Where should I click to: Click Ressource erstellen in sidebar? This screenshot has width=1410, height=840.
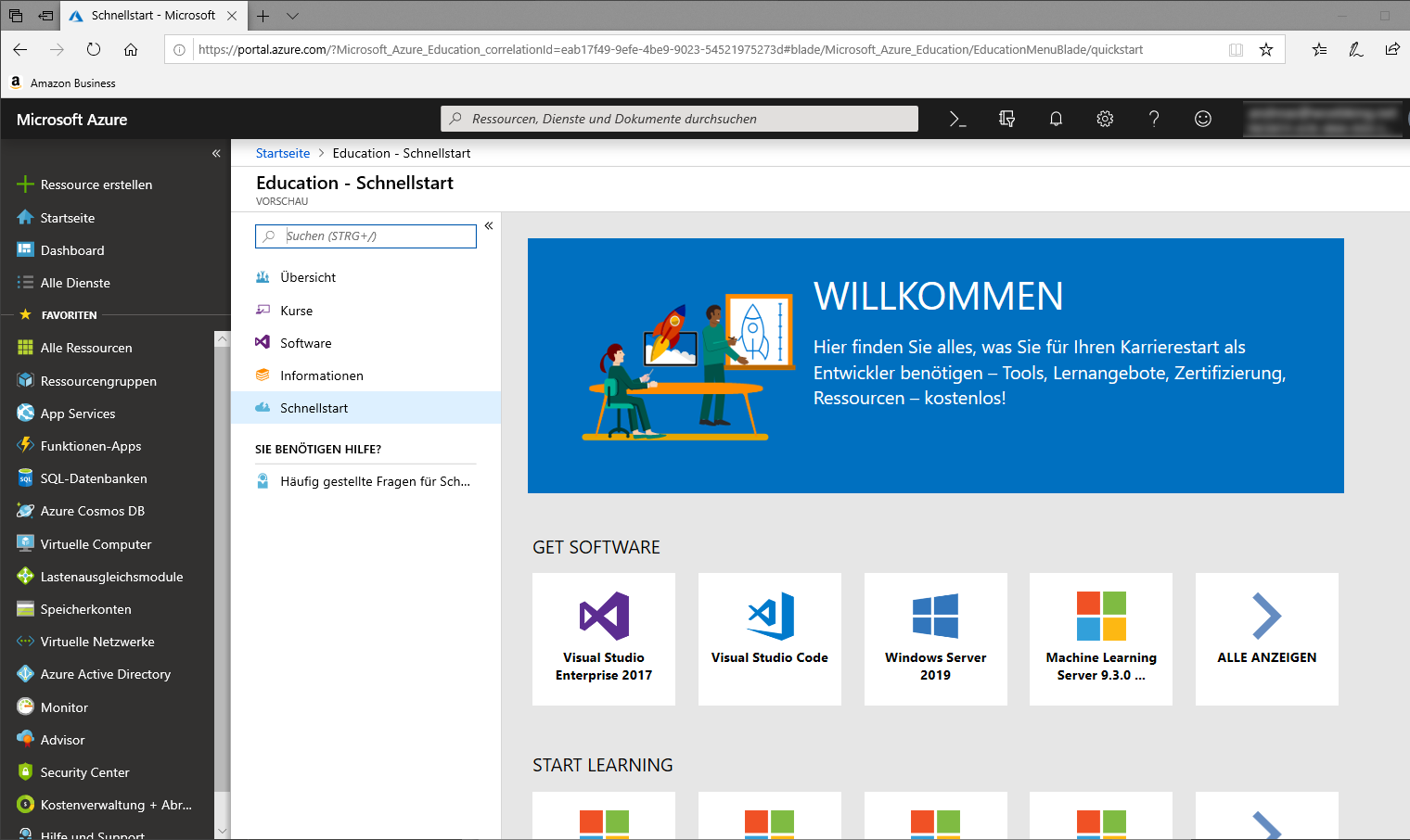click(x=96, y=185)
